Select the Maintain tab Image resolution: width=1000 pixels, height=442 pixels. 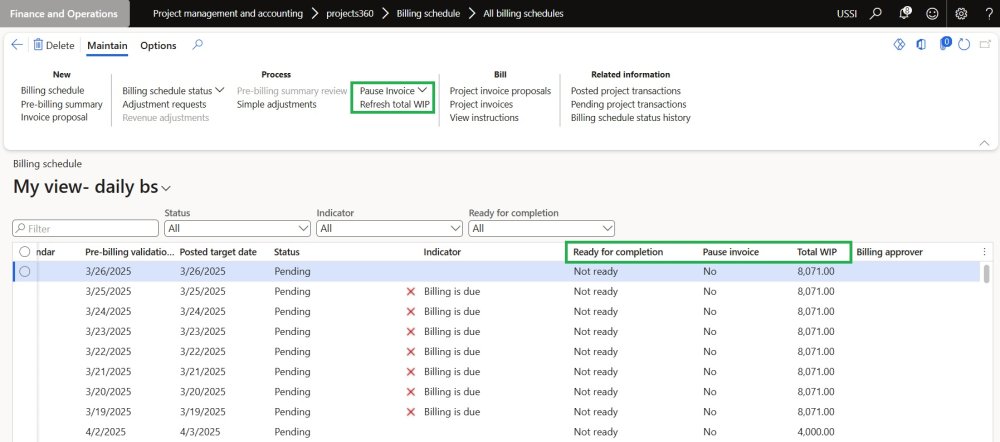pos(107,46)
